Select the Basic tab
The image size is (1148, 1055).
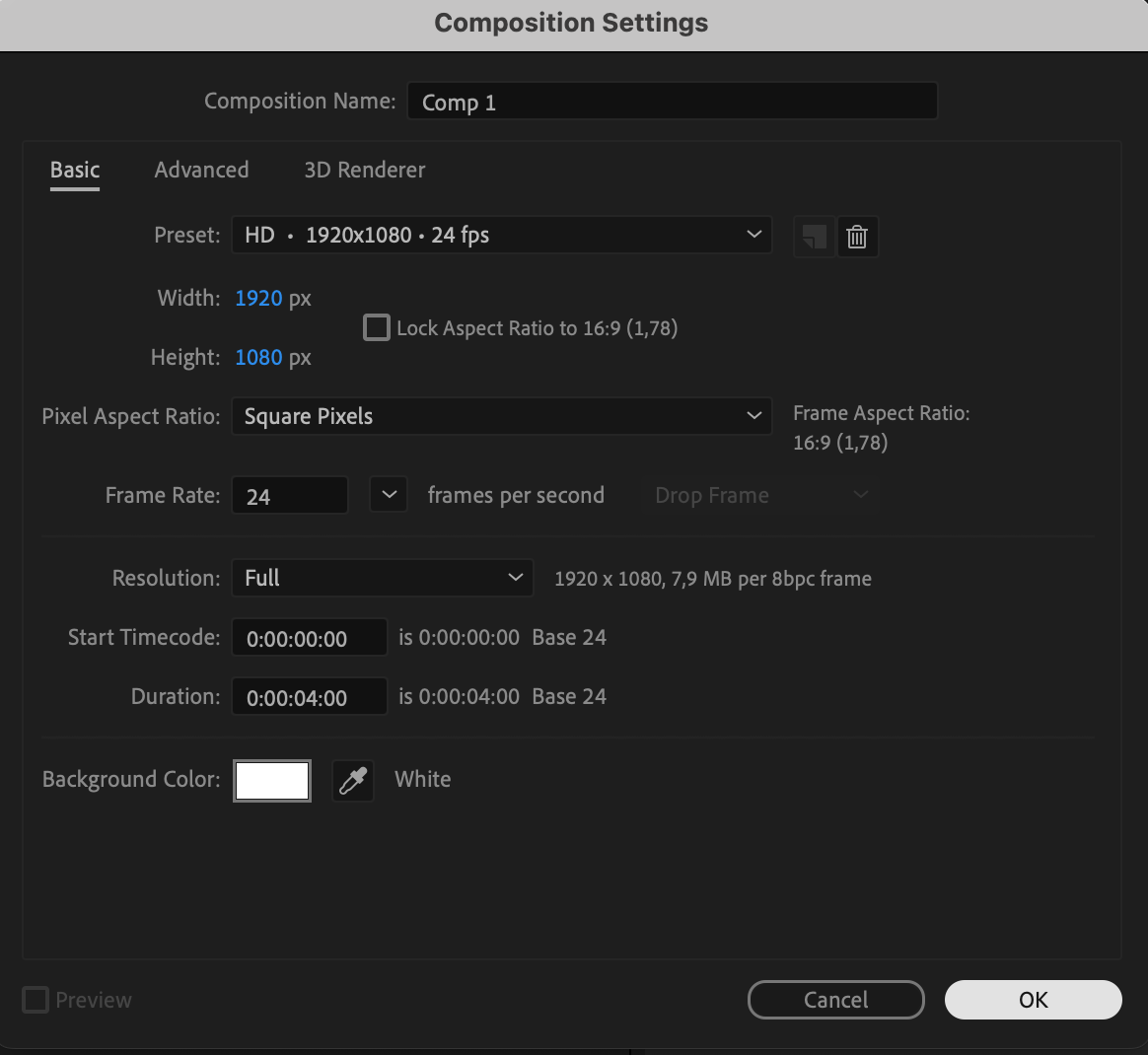pyautogui.click(x=75, y=170)
